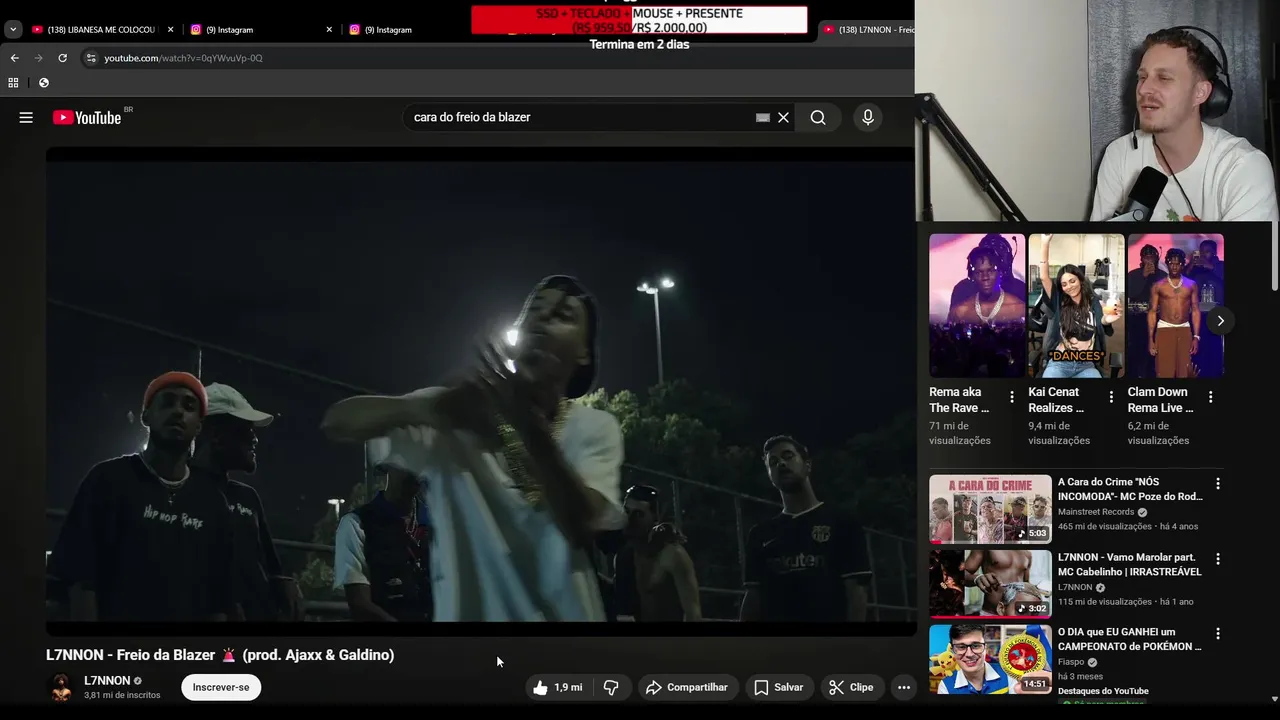Open Mainstreet Records channel link
The image size is (1280, 720).
tap(1096, 512)
